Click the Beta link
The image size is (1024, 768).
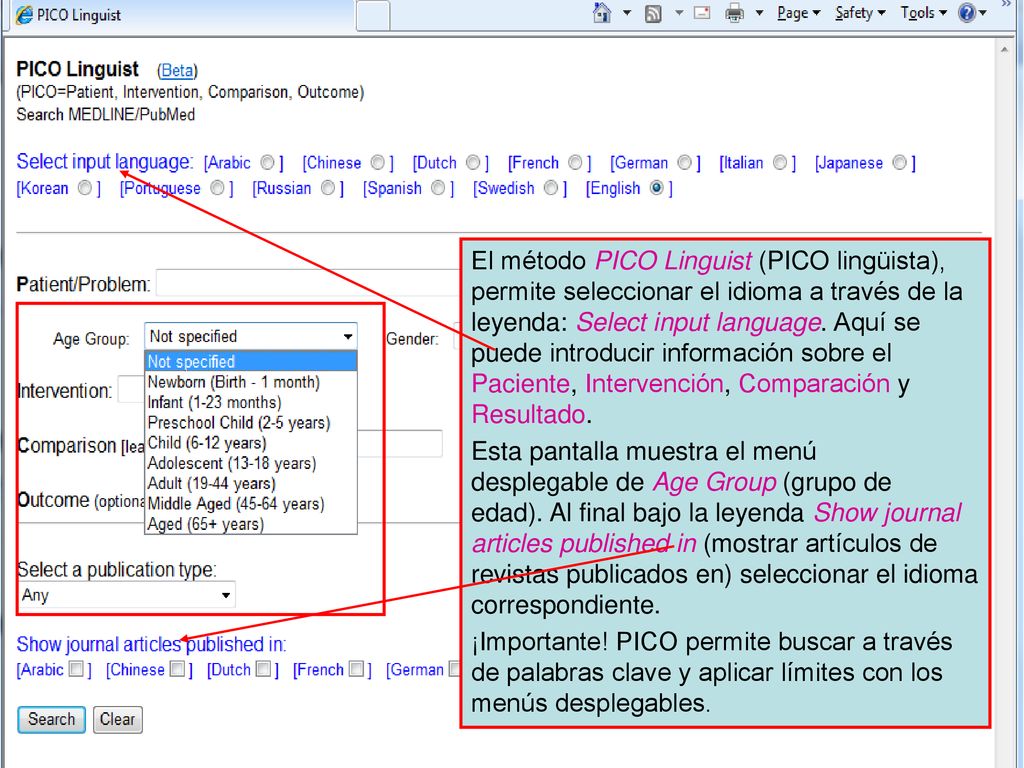click(177, 71)
